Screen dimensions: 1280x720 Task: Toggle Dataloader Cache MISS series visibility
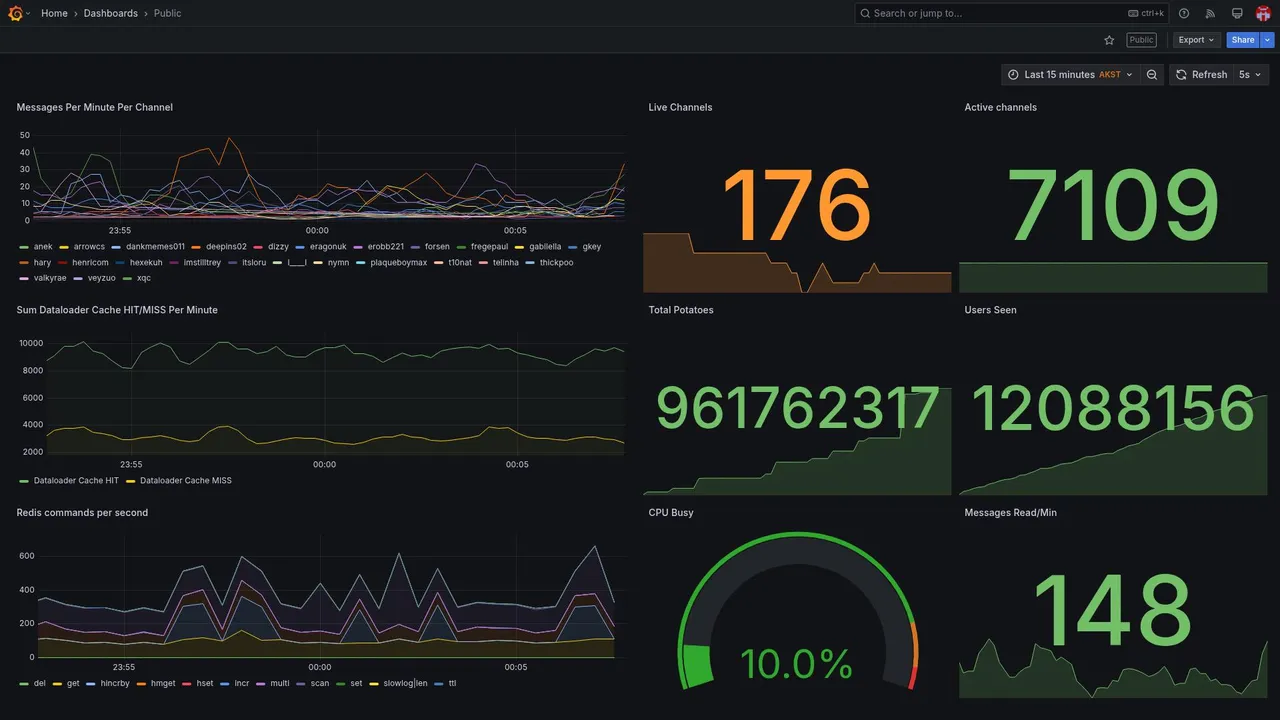click(179, 481)
